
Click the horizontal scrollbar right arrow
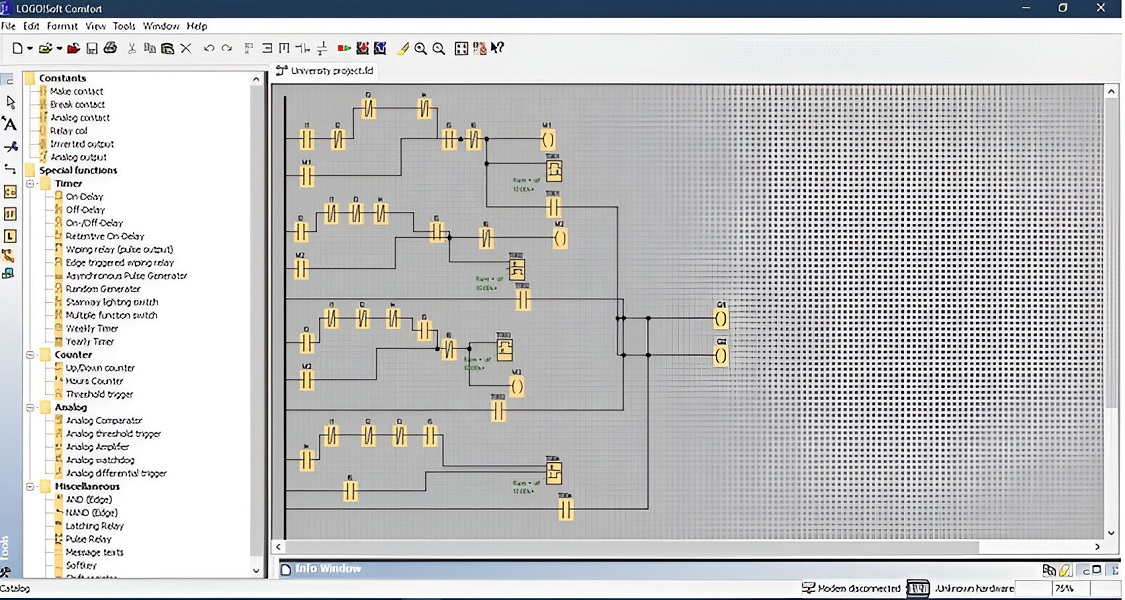coord(1097,547)
